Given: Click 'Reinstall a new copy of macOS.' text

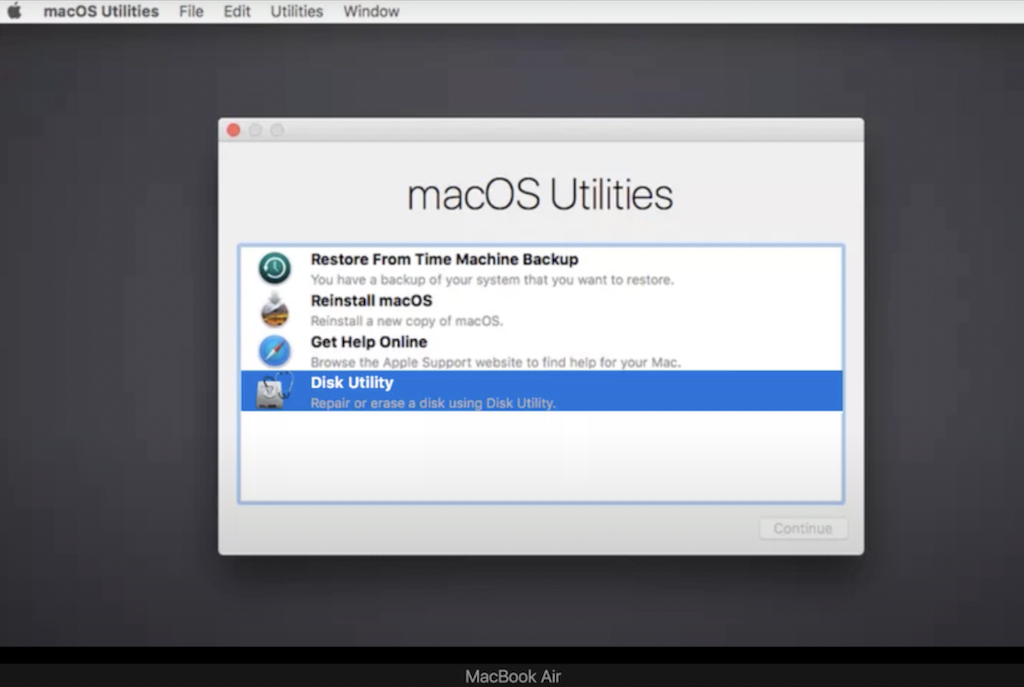Looking at the screenshot, I should (x=406, y=321).
